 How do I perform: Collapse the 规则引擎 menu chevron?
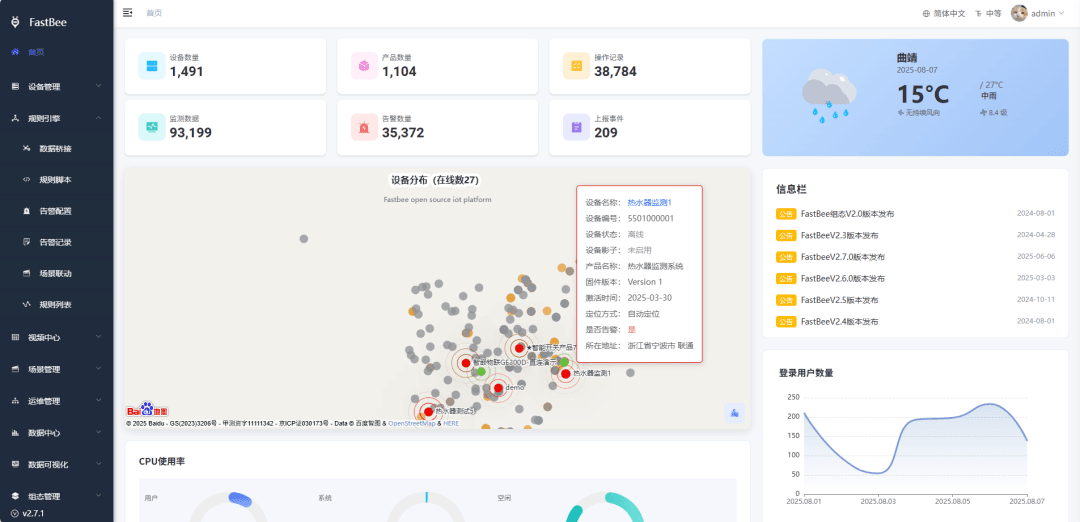coord(98,118)
